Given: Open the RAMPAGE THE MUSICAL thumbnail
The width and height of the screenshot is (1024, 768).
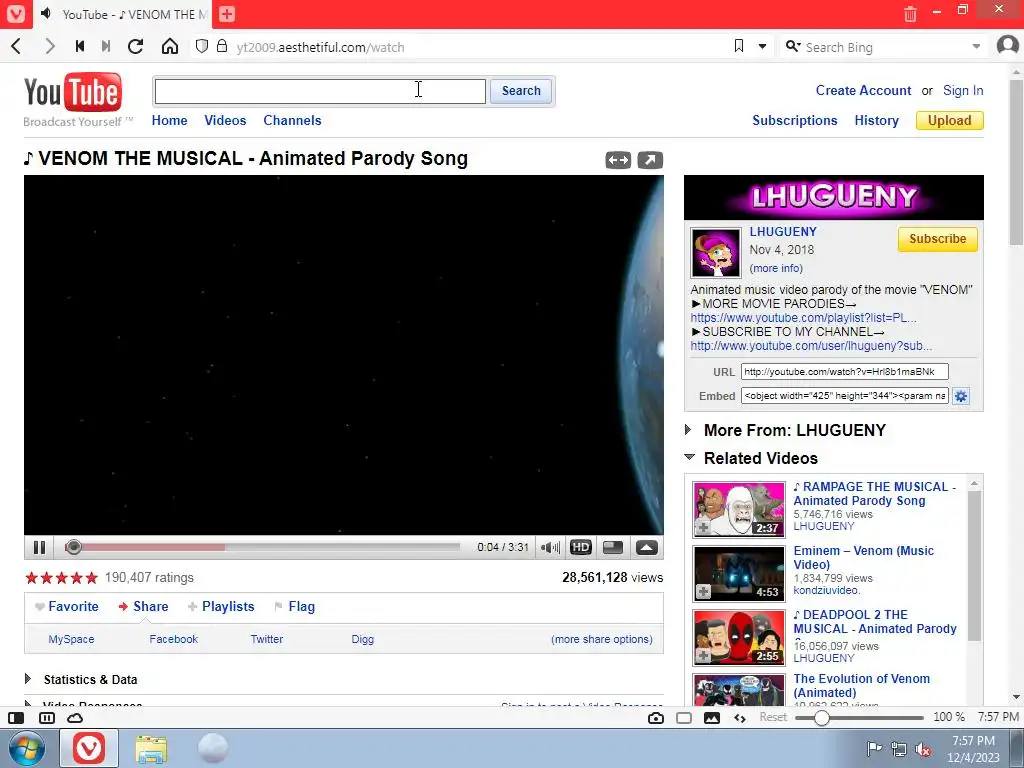Looking at the screenshot, I should pos(739,509).
